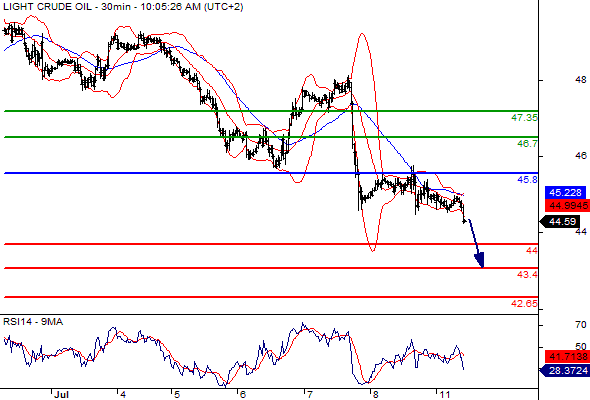Click the date marker labeled 11
The height and width of the screenshot is (400, 590).
(445, 394)
